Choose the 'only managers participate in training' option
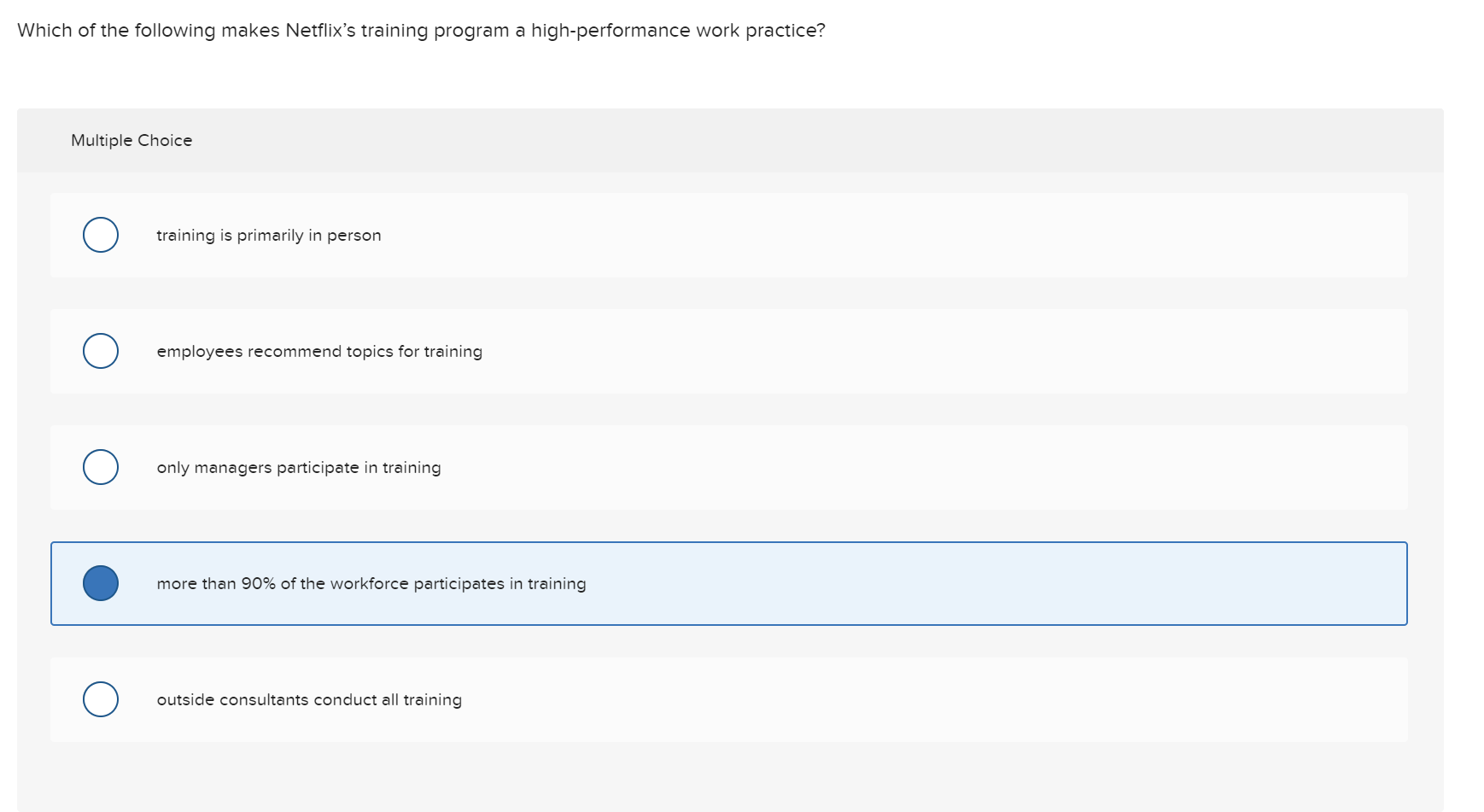The width and height of the screenshot is (1484, 812). point(100,466)
